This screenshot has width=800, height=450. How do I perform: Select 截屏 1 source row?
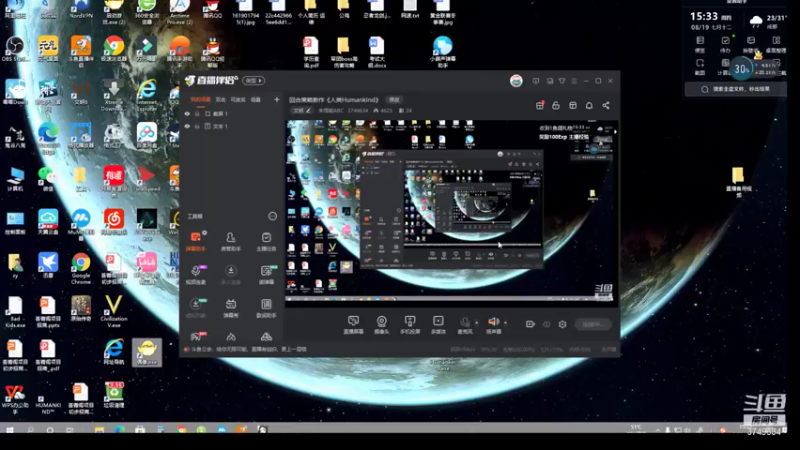[231, 113]
